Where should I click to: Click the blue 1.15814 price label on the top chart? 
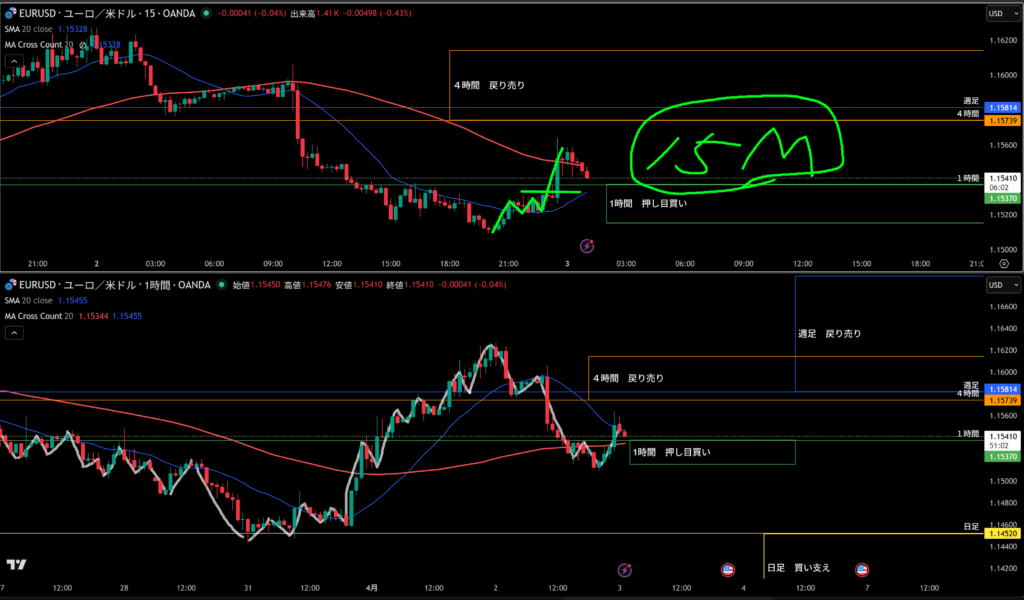coord(1002,107)
